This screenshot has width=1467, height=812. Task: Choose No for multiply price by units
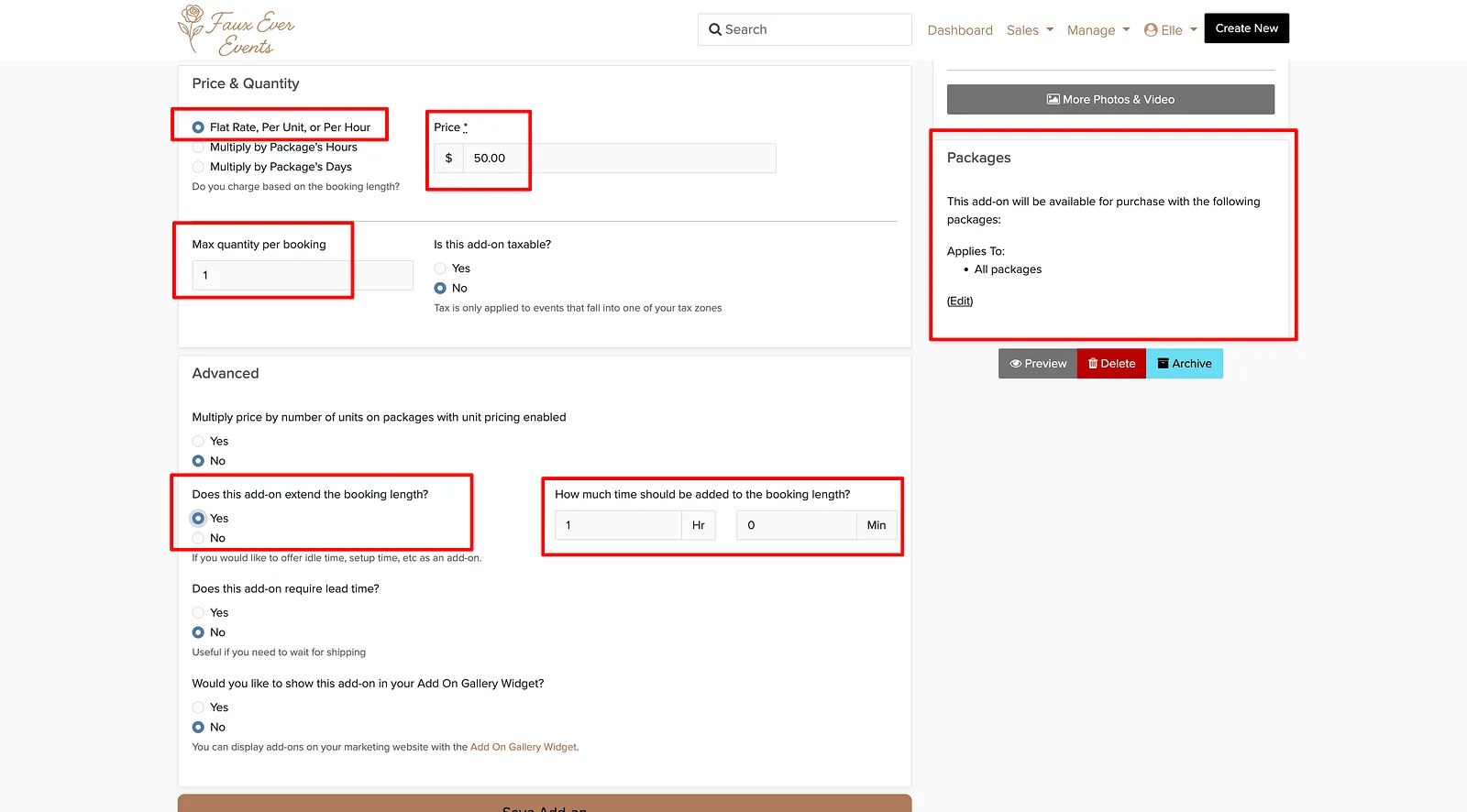pos(198,461)
